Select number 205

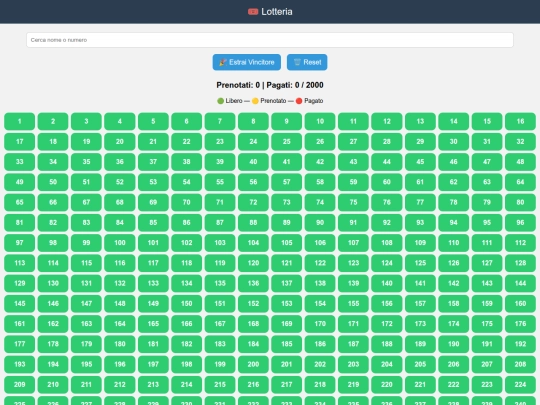[420, 364]
